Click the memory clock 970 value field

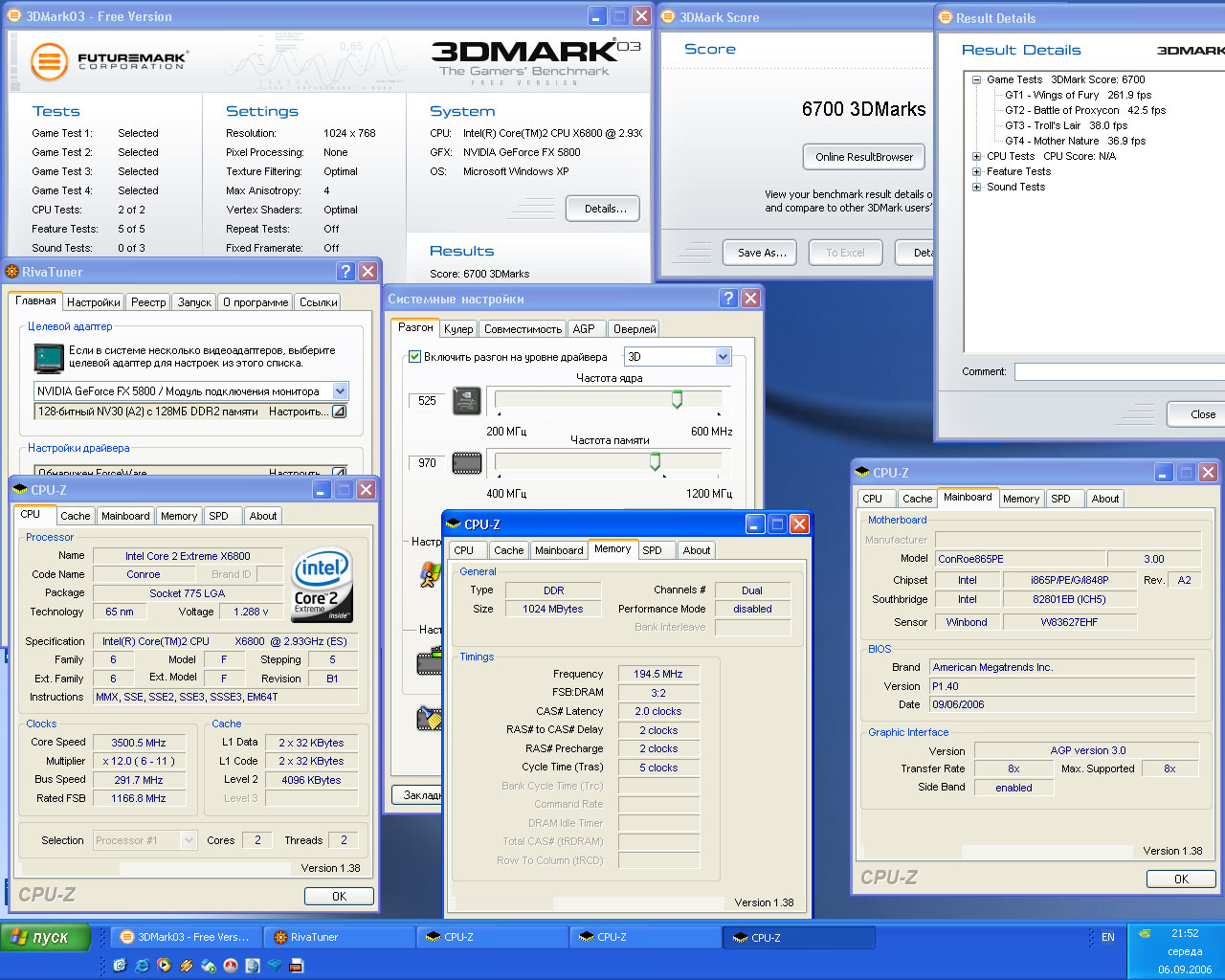[427, 463]
